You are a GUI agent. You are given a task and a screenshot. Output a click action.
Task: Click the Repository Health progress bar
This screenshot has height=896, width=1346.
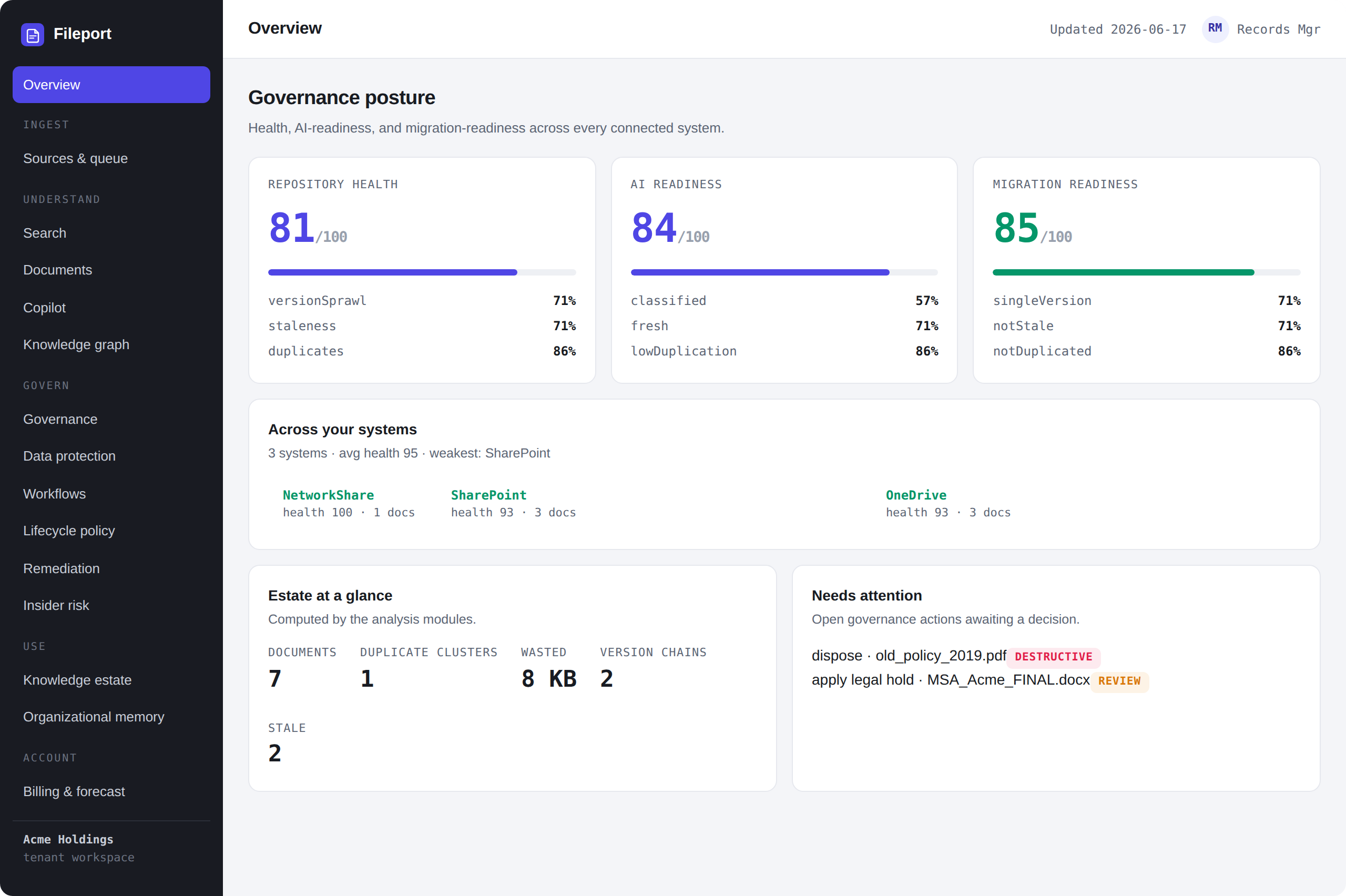click(x=422, y=272)
